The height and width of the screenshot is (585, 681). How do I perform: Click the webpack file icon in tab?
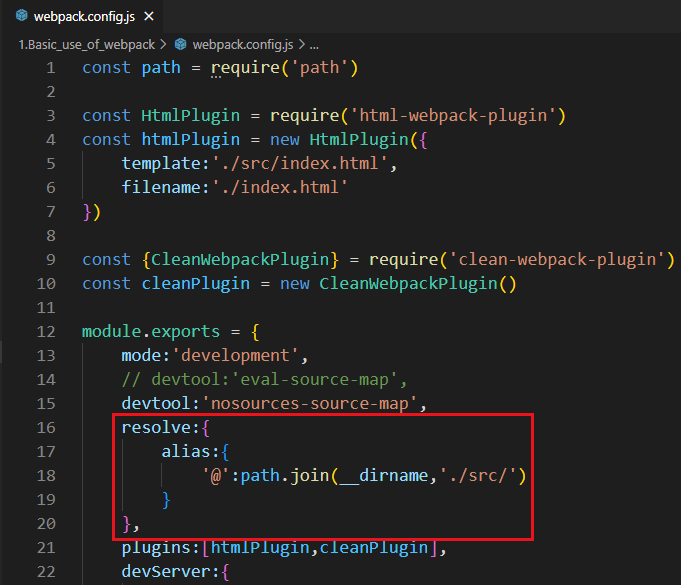[22, 16]
